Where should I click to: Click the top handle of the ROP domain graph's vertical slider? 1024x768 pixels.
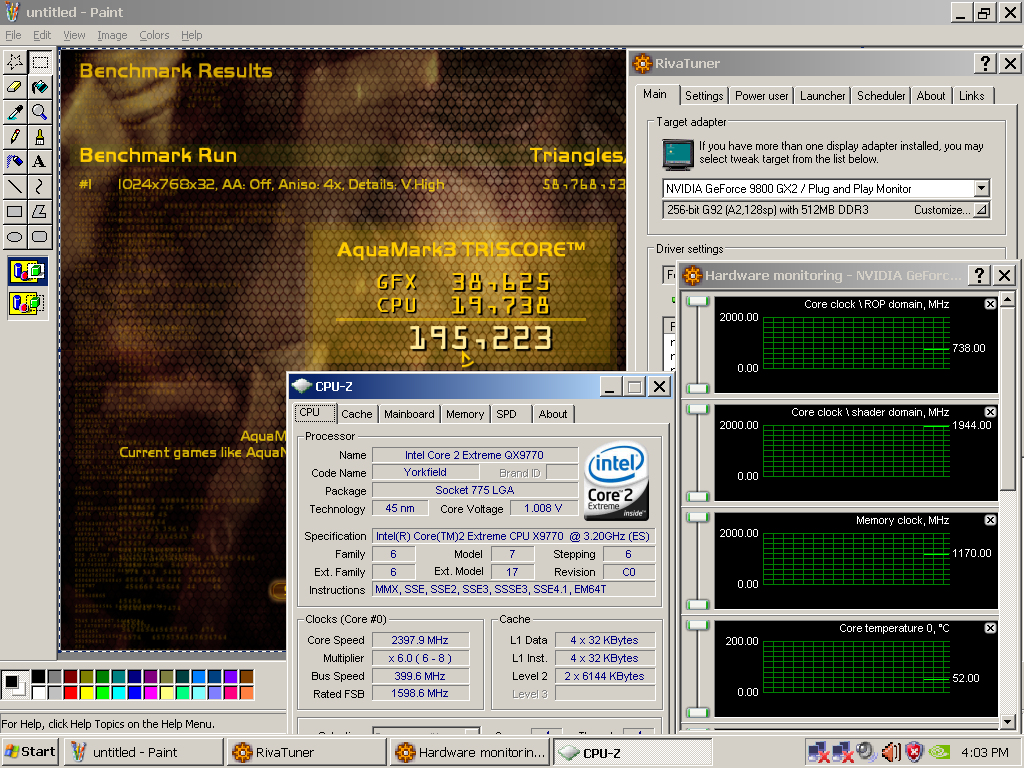698,301
